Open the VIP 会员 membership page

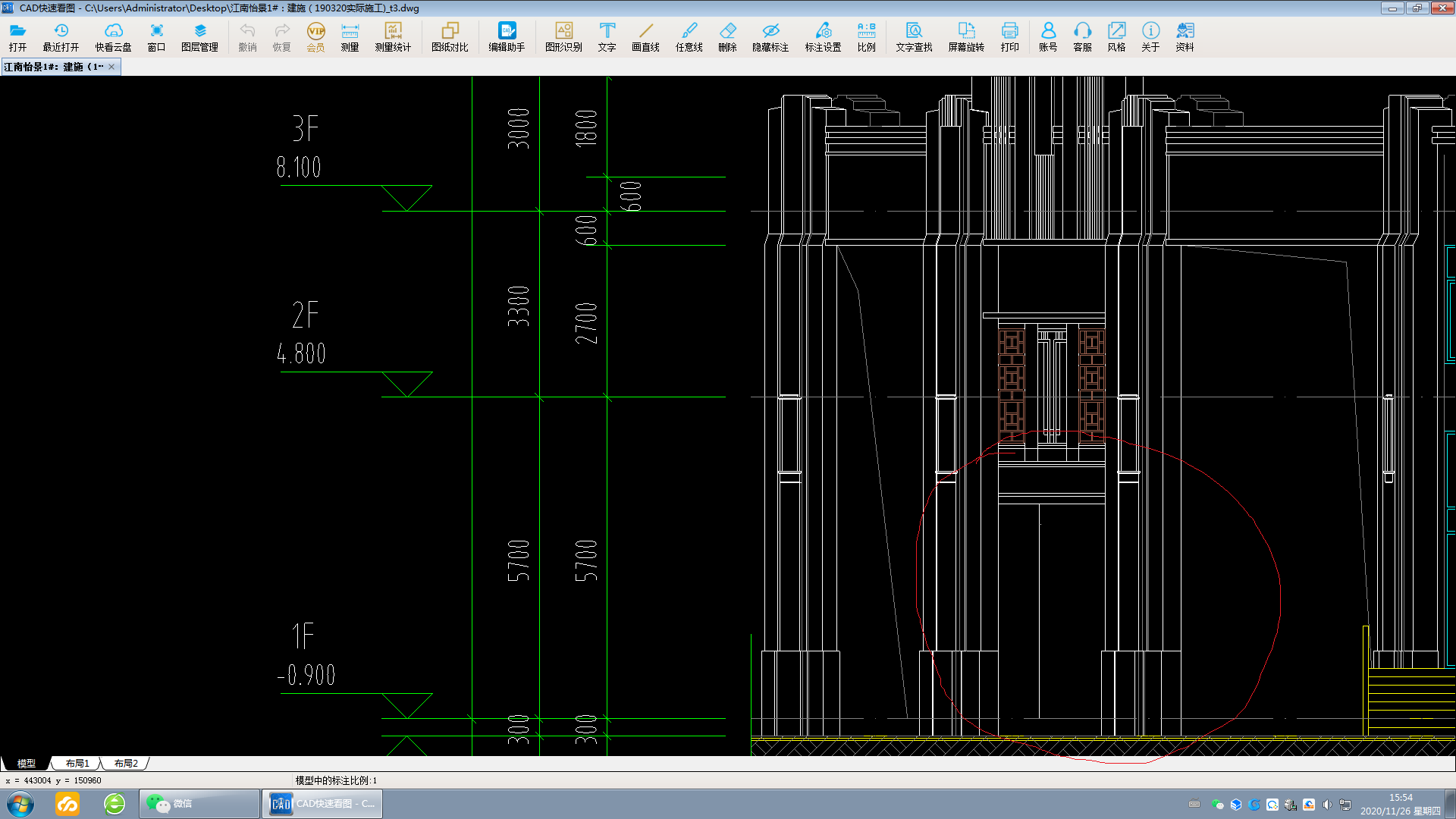click(315, 37)
